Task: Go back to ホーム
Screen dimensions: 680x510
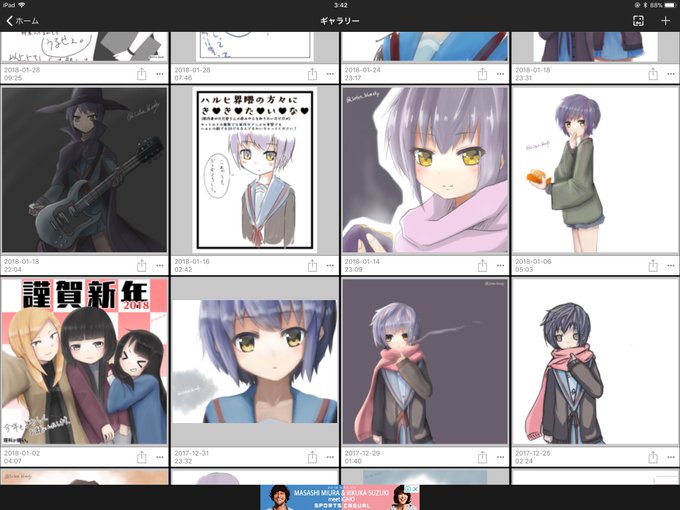Action: click(x=22, y=20)
